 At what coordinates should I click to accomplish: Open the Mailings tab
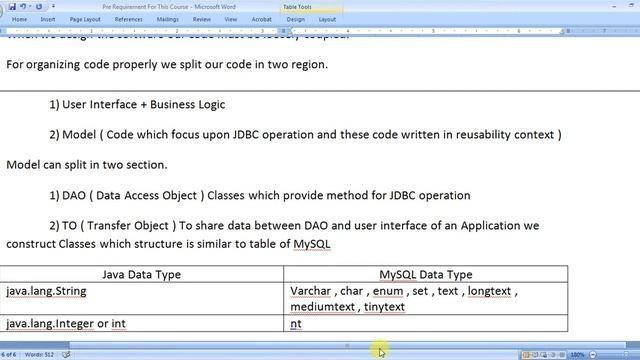point(167,19)
